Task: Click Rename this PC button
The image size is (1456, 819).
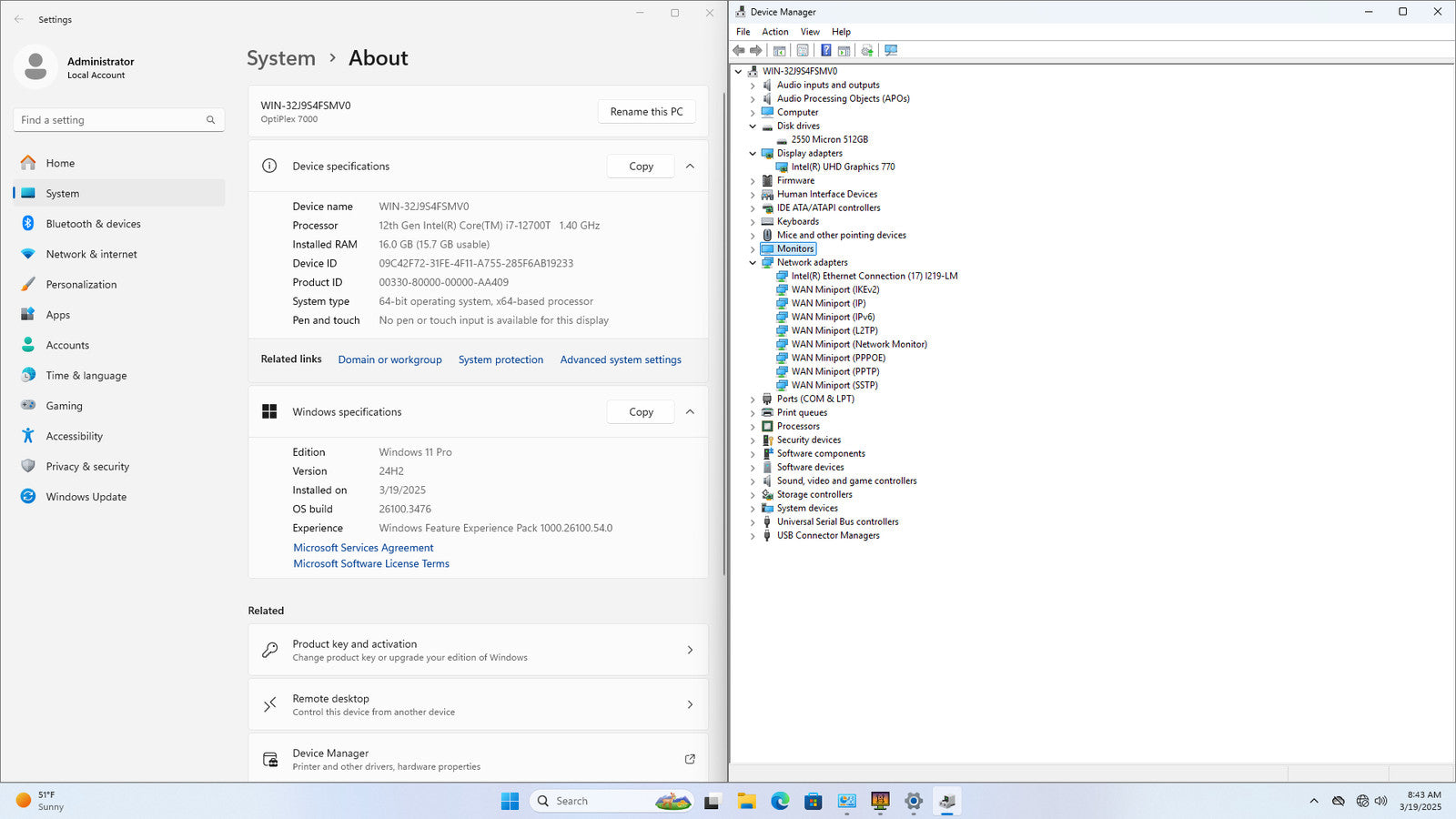Action: point(646,111)
